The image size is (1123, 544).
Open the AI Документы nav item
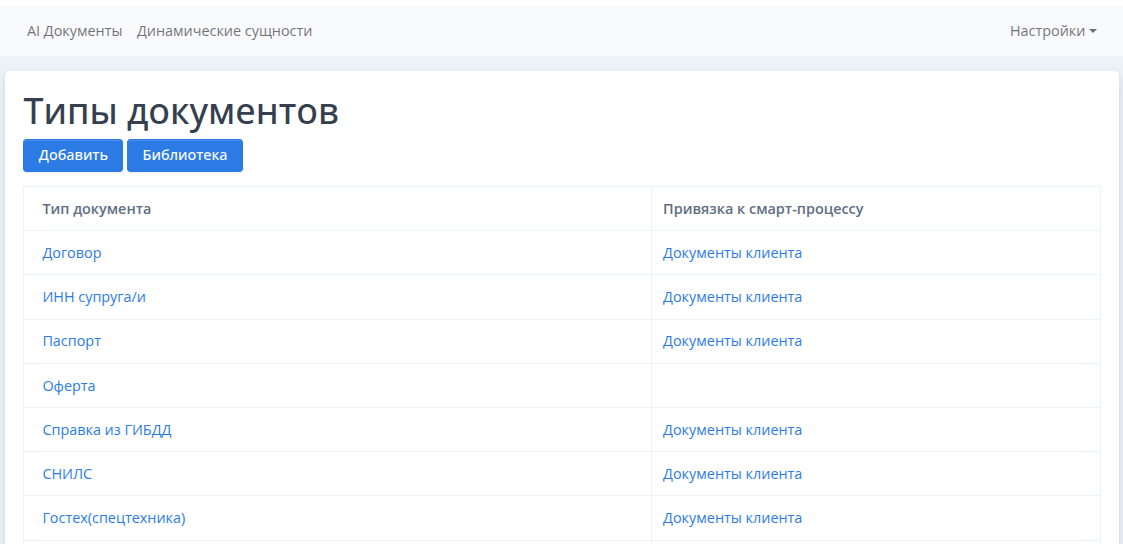point(74,31)
